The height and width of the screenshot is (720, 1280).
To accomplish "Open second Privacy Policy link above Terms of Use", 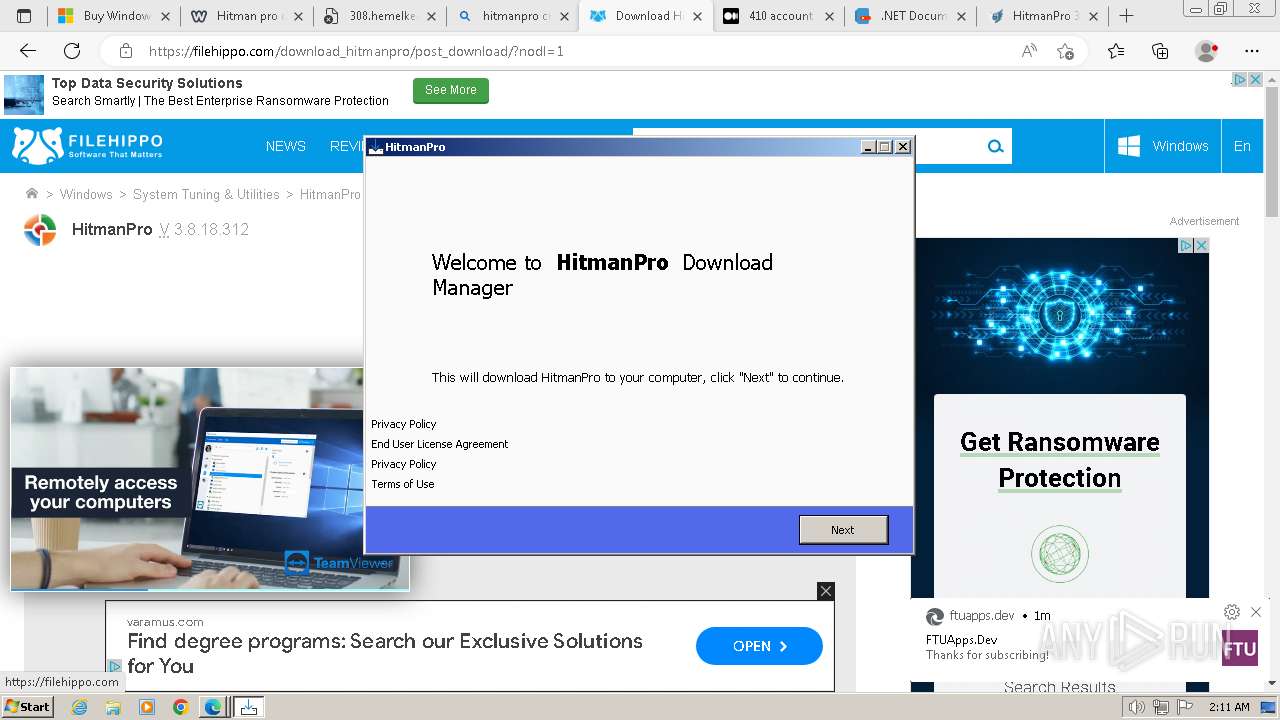I will (x=403, y=464).
